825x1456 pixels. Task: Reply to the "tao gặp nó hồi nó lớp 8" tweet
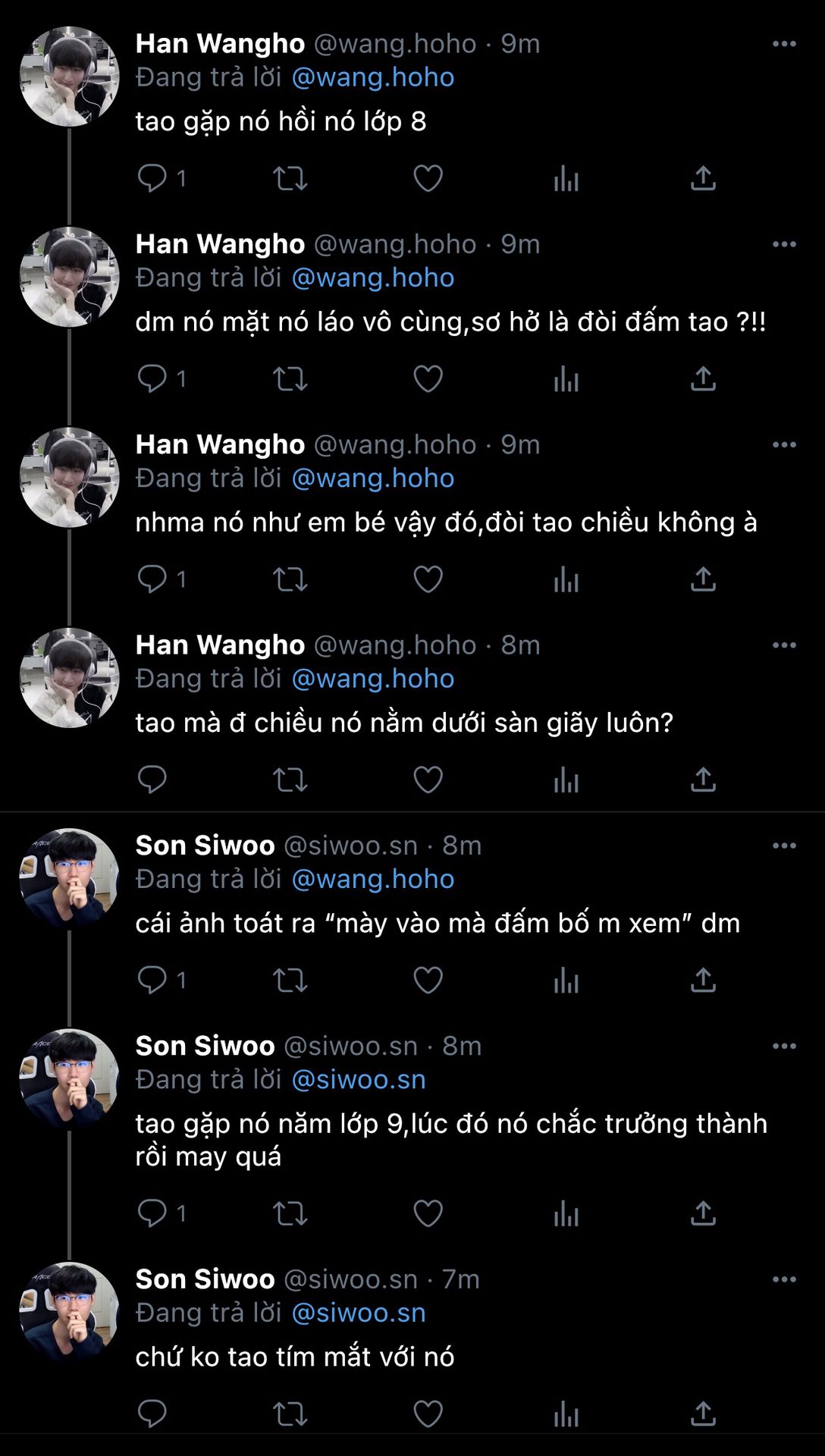pos(152,178)
